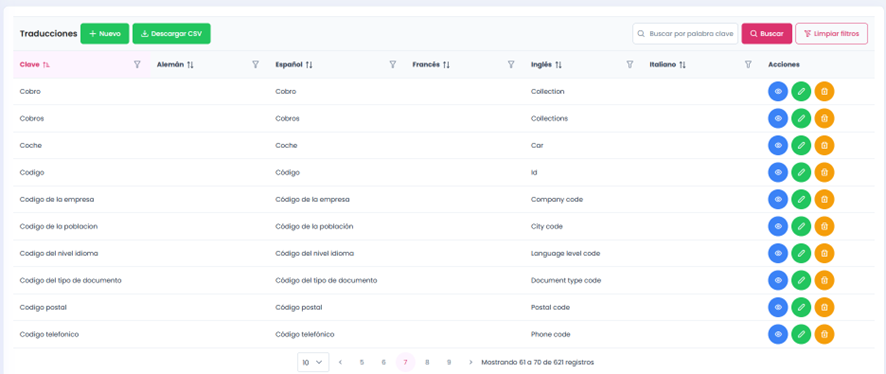The width and height of the screenshot is (886, 374).
Task: Open the Español column filter
Action: (393, 65)
